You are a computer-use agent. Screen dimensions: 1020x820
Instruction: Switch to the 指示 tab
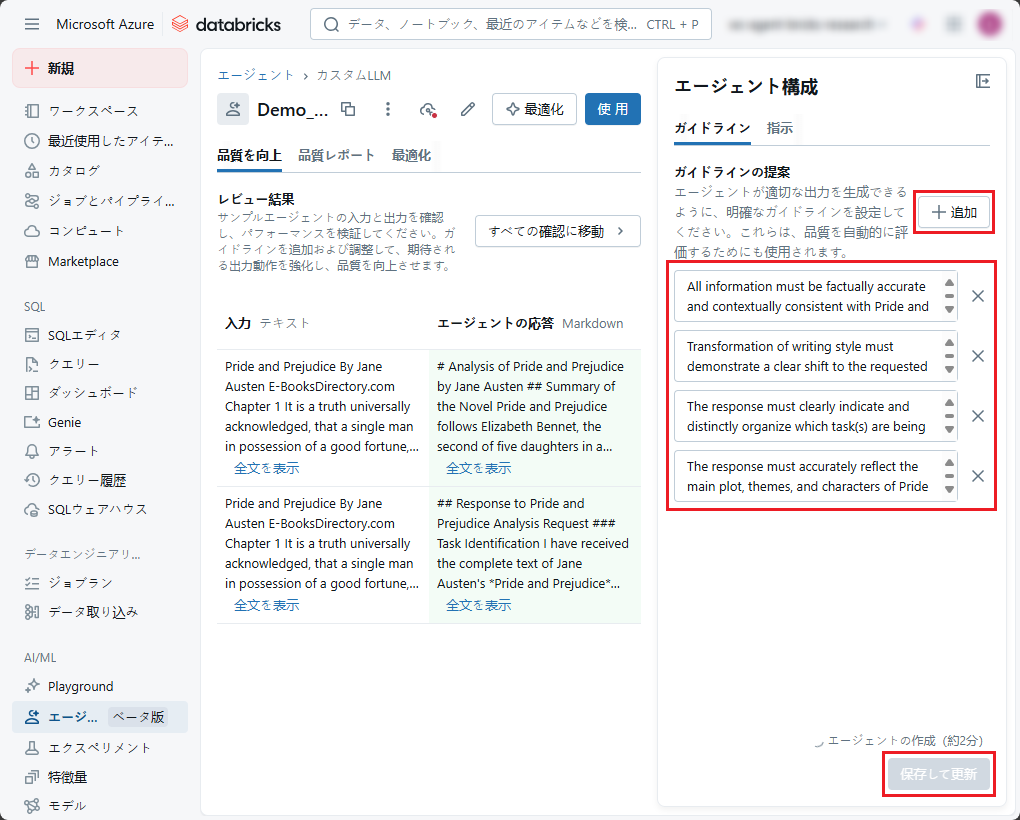780,128
